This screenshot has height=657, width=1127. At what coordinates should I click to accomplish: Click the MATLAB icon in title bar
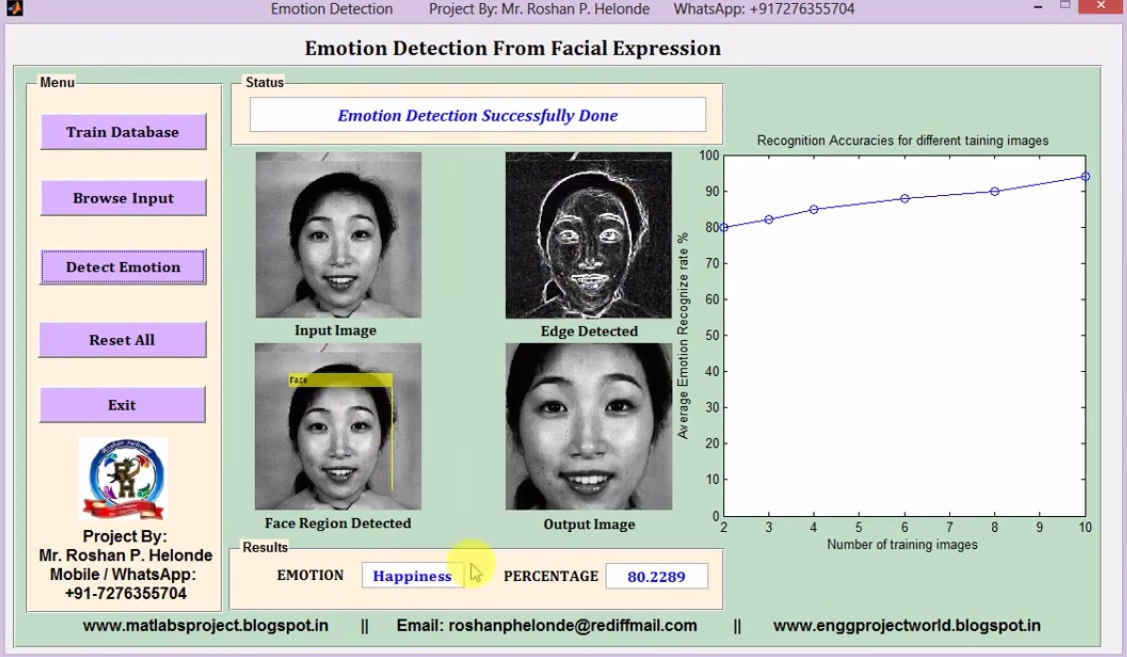(x=14, y=9)
